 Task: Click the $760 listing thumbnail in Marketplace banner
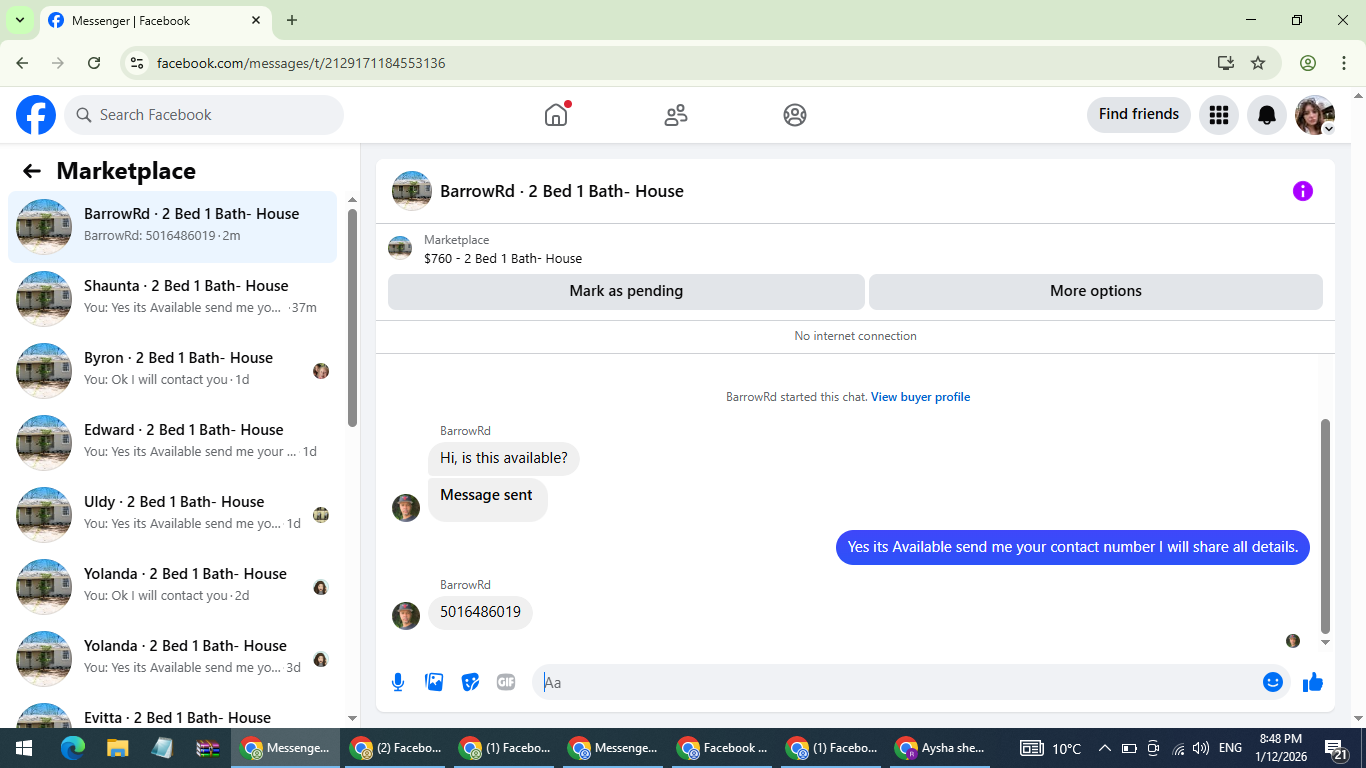[x=400, y=248]
